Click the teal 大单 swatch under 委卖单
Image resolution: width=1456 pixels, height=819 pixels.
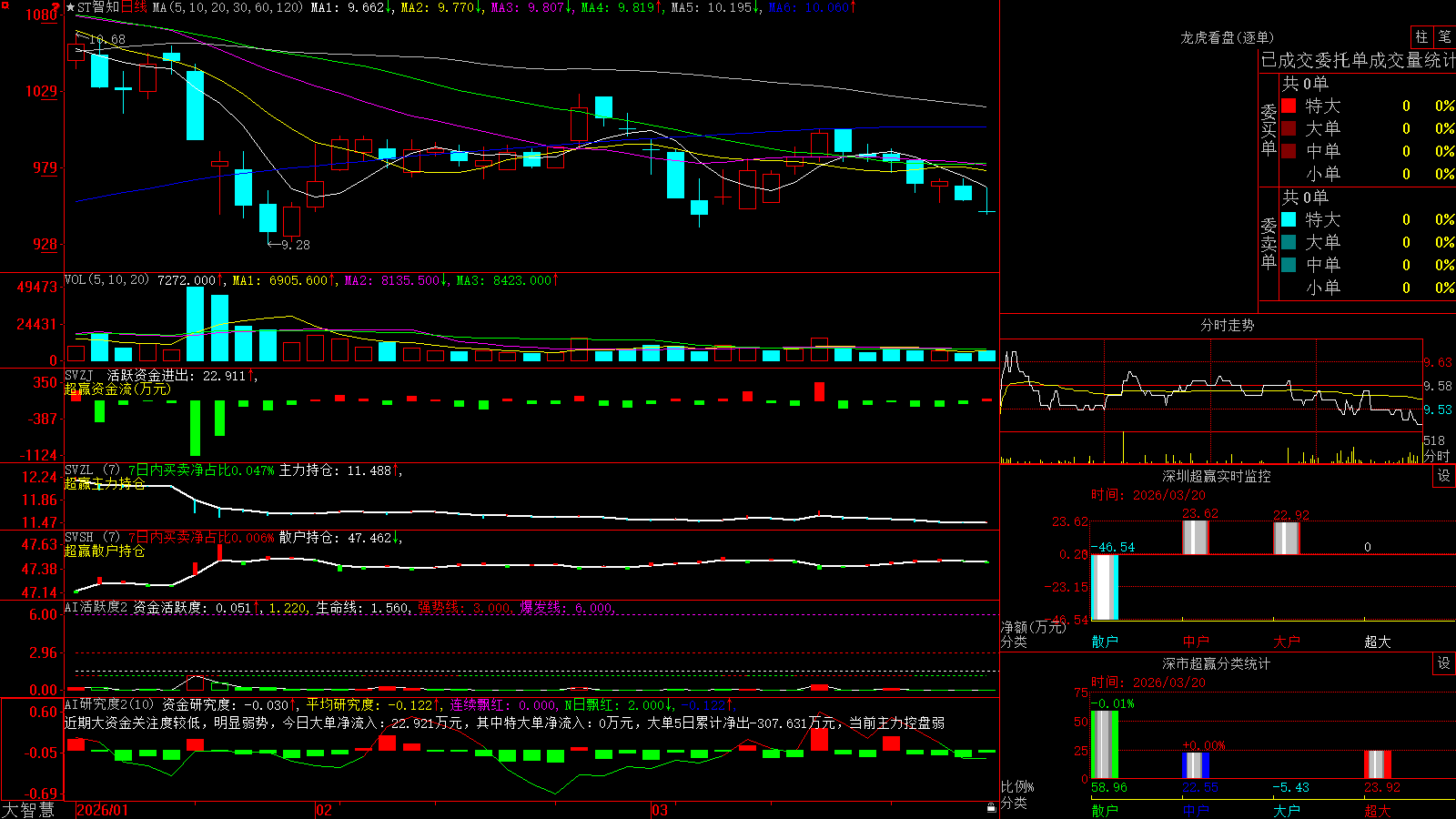click(1289, 242)
